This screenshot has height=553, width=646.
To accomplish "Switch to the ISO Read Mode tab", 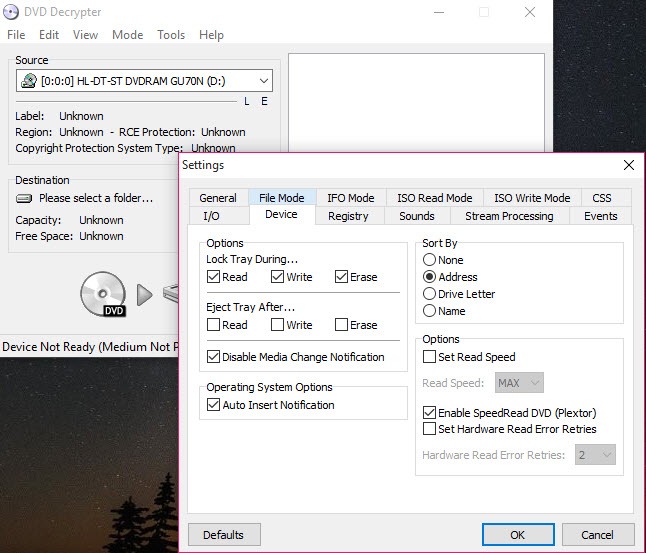I will pos(435,198).
